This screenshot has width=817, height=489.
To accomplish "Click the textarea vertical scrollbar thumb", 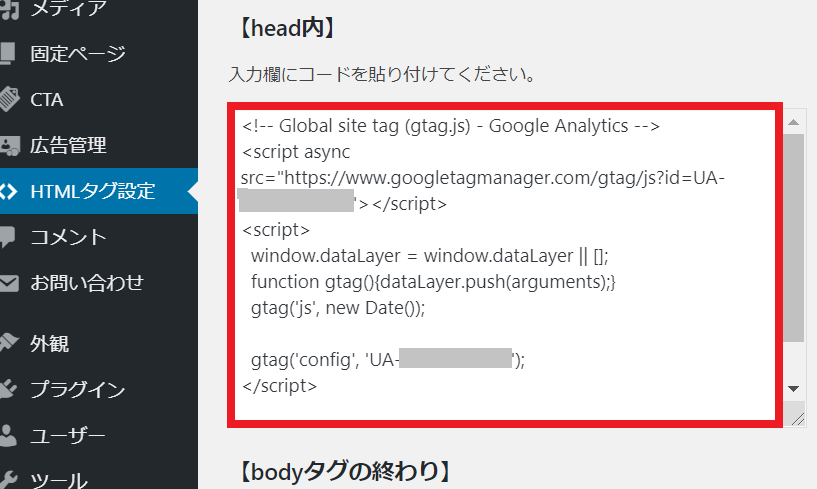I will click(794, 238).
